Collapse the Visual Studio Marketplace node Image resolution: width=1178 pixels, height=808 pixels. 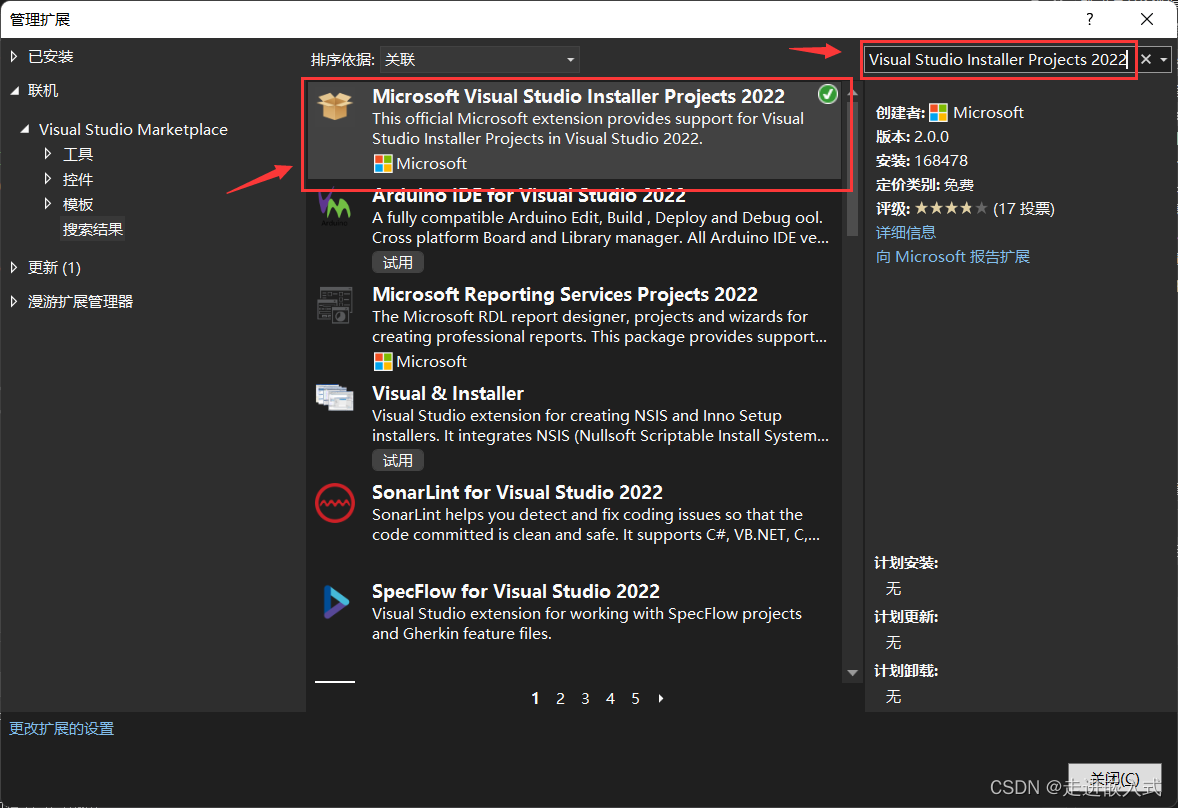[25, 129]
